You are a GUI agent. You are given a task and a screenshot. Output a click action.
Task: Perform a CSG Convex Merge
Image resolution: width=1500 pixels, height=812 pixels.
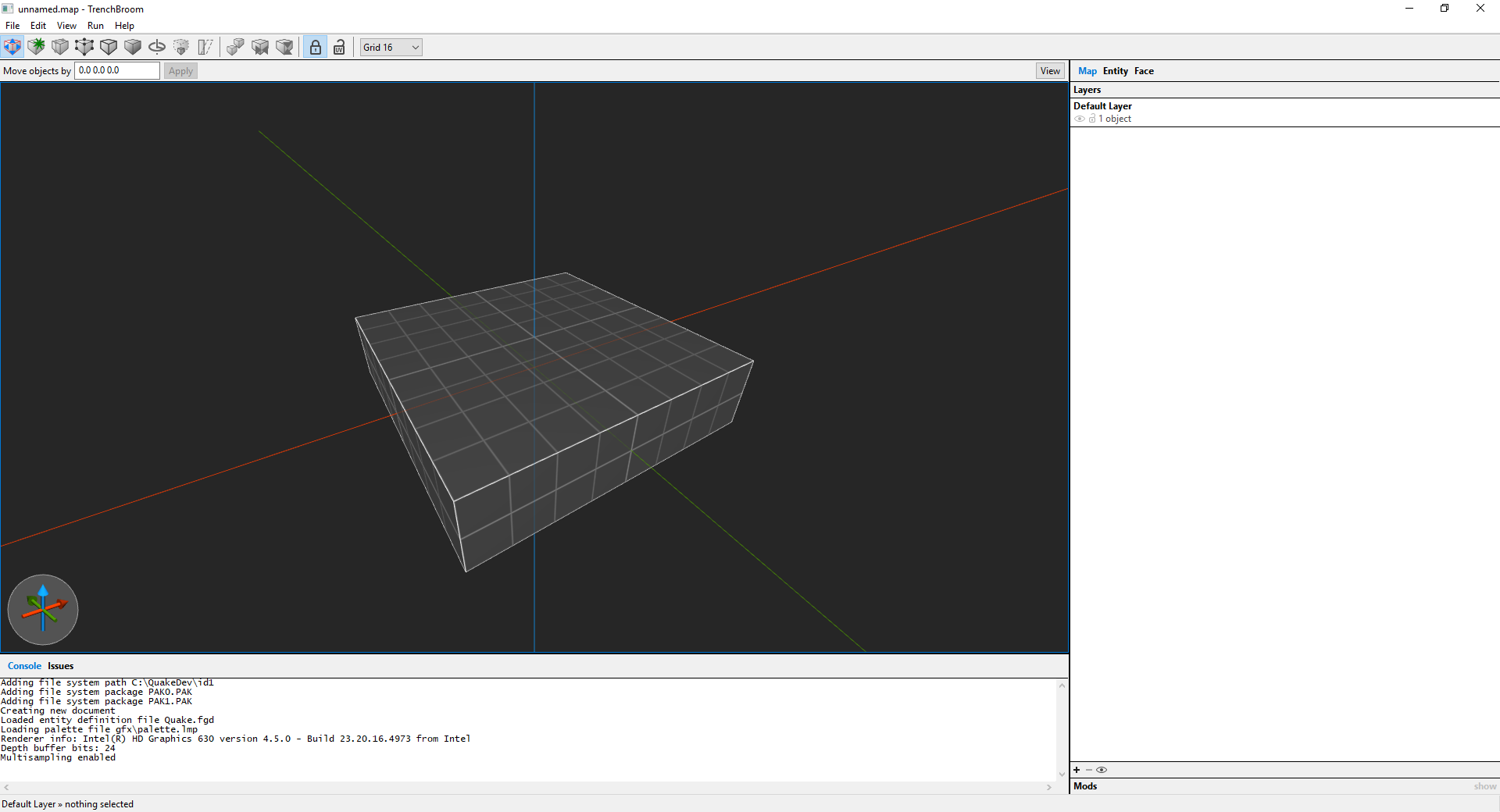click(x=235, y=47)
